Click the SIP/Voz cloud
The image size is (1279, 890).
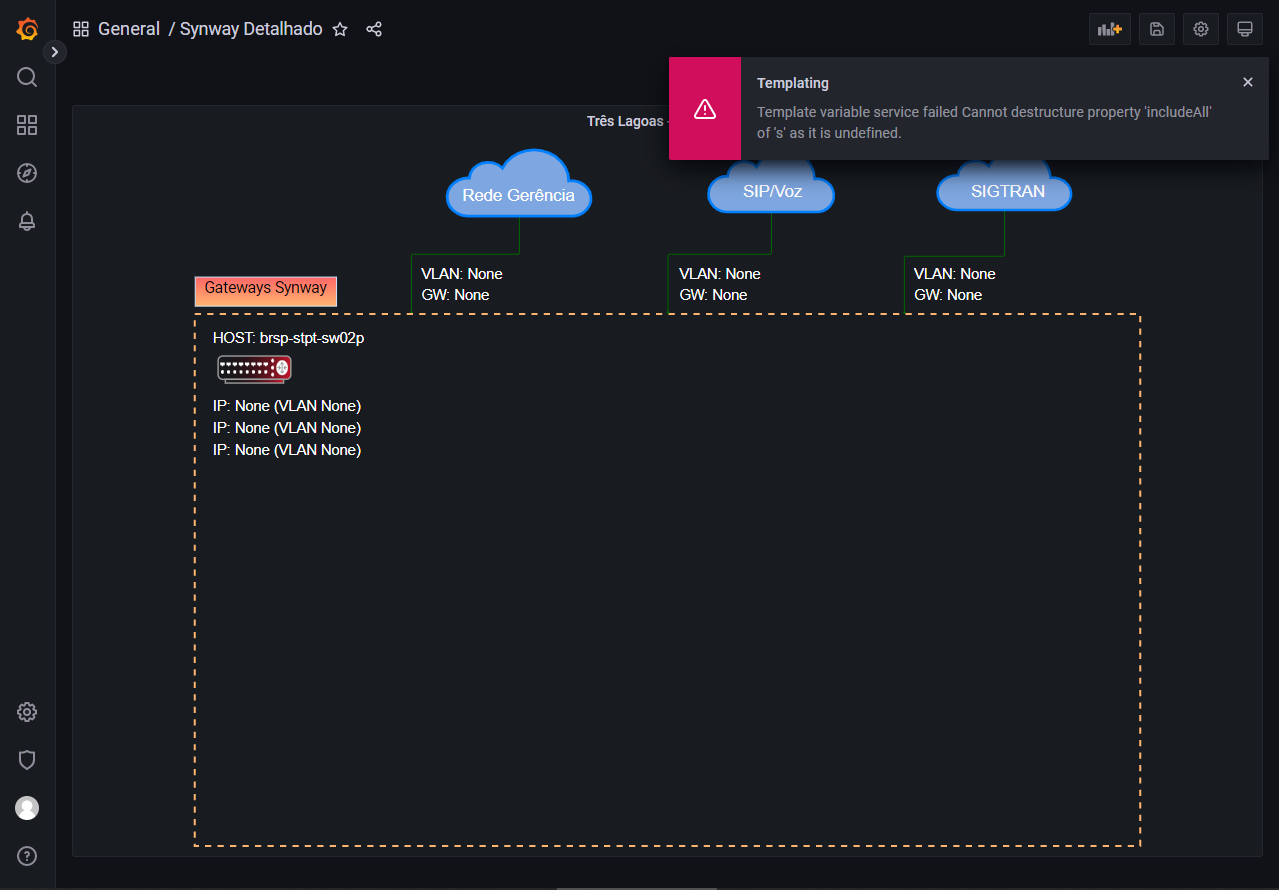pos(771,187)
